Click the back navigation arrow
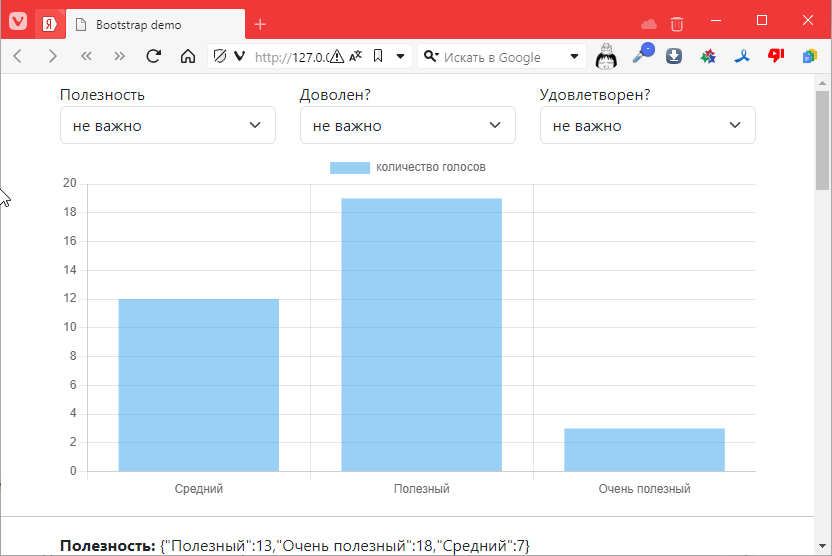This screenshot has width=832, height=556. pyautogui.click(x=18, y=57)
